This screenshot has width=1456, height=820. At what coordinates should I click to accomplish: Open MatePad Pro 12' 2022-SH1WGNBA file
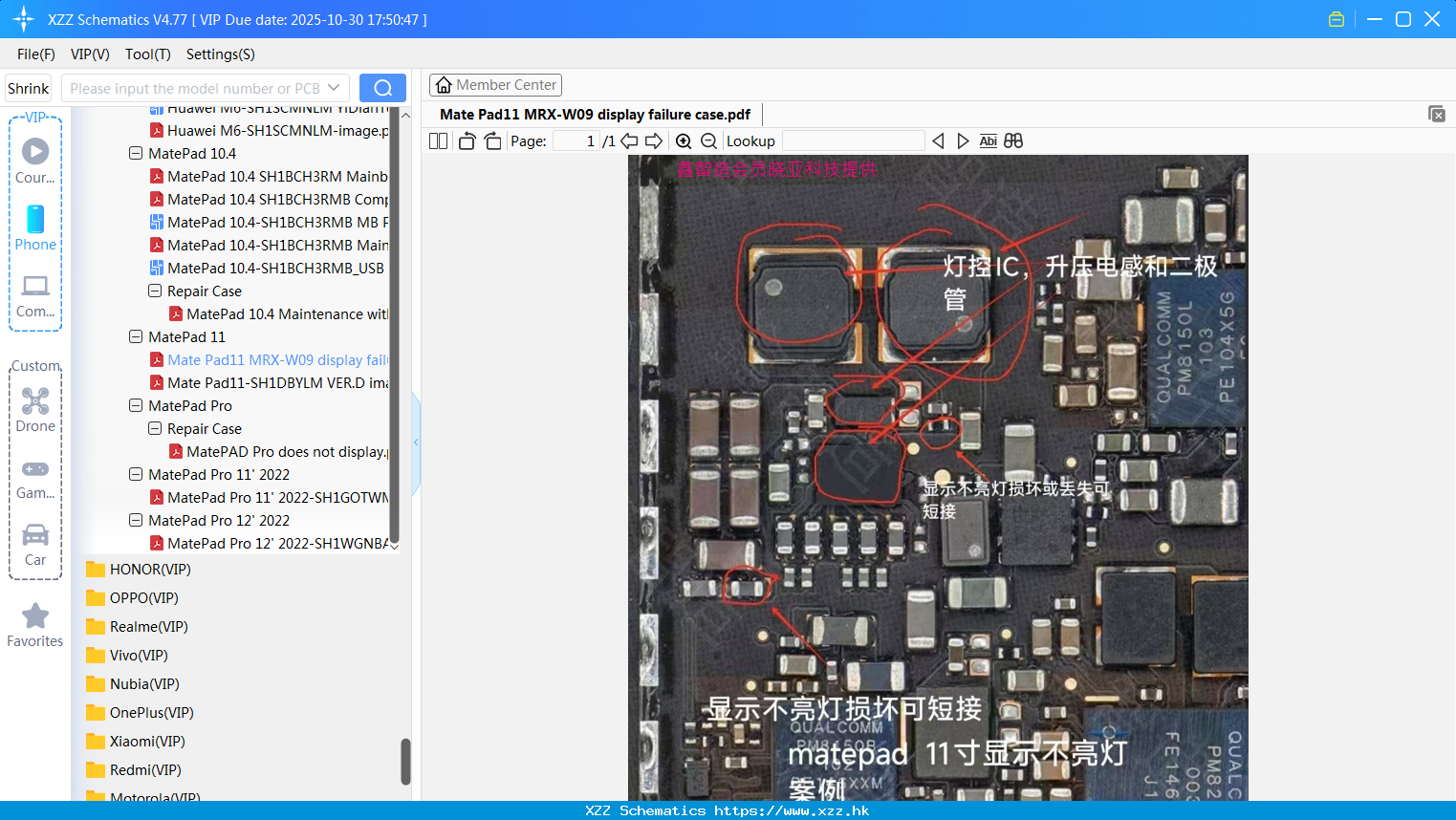269,543
